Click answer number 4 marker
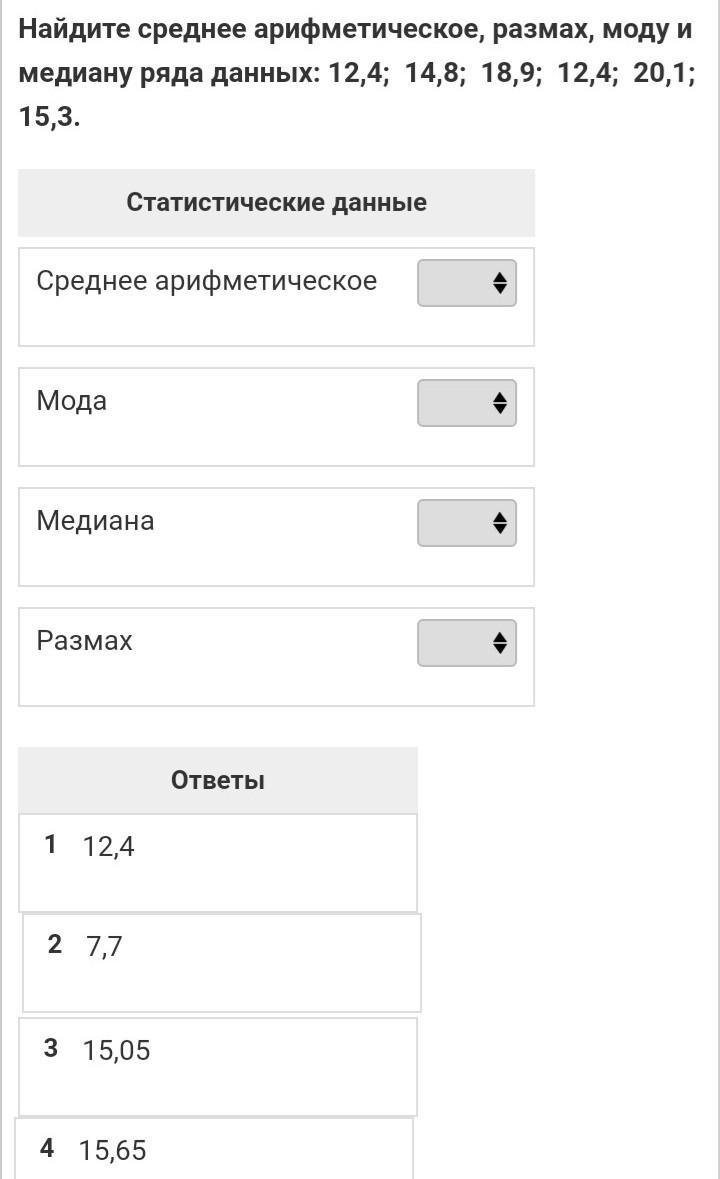 [x=47, y=1148]
